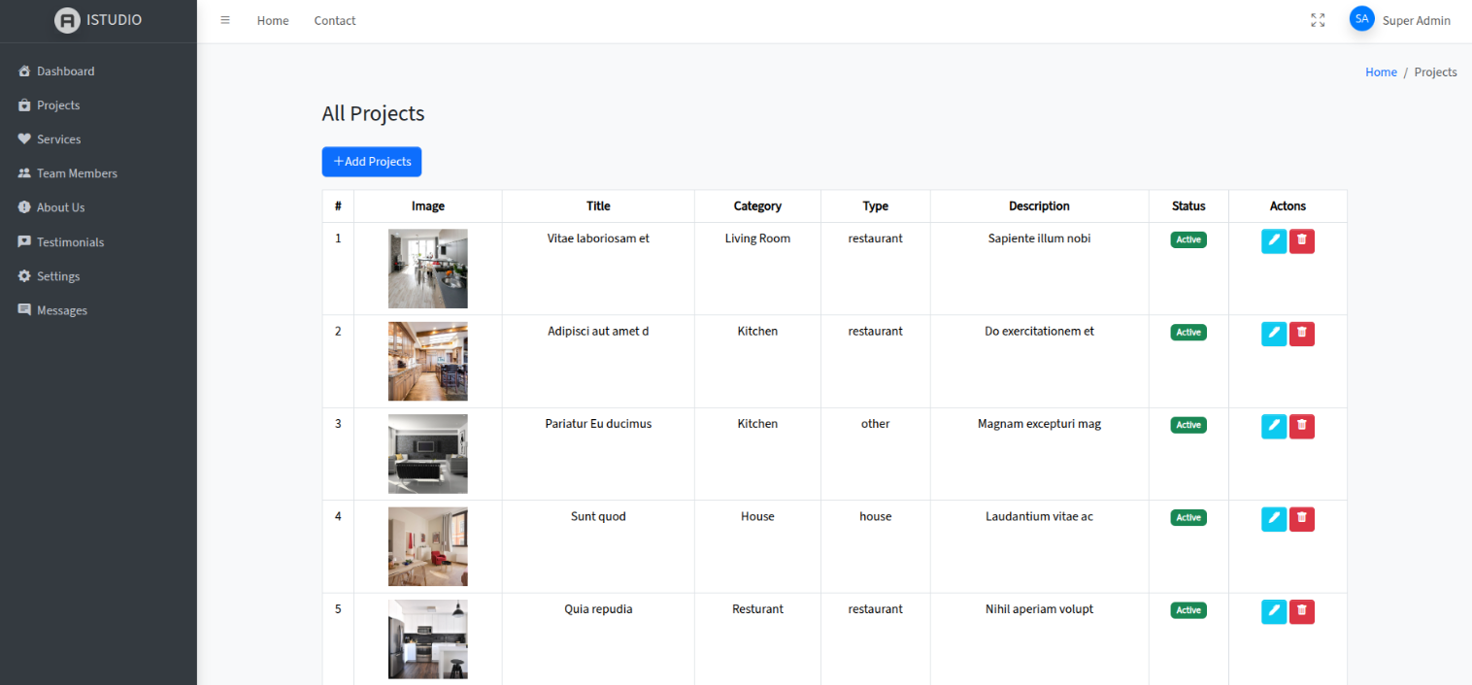Viewport: 1472px width, 685px height.
Task: Go to Services in the sidebar
Action: 58,139
